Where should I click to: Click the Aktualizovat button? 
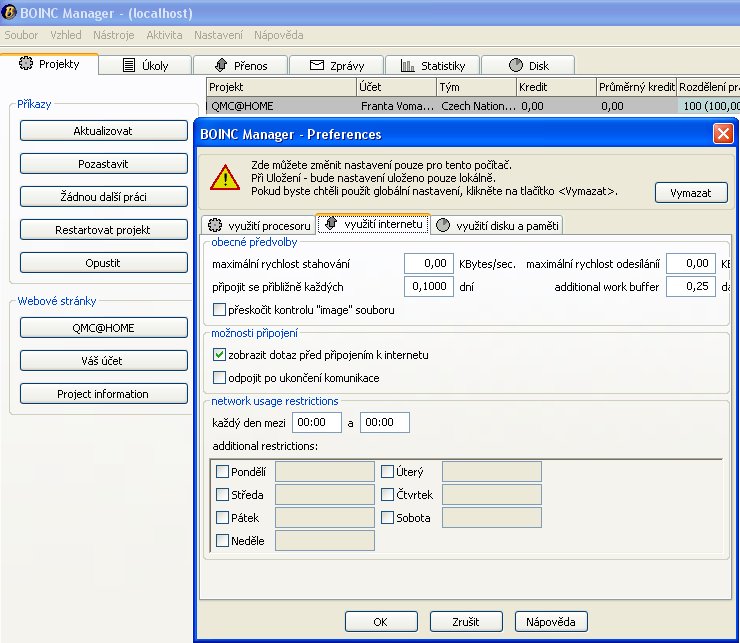click(x=103, y=131)
